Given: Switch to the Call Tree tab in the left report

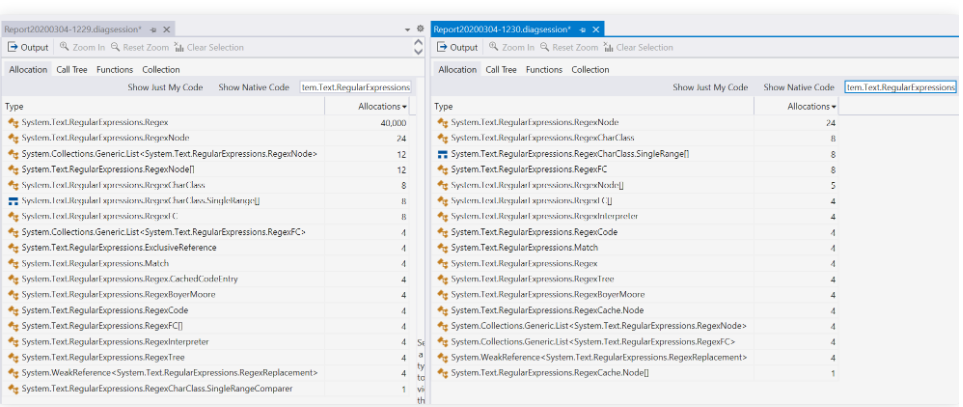Looking at the screenshot, I should point(71,70).
